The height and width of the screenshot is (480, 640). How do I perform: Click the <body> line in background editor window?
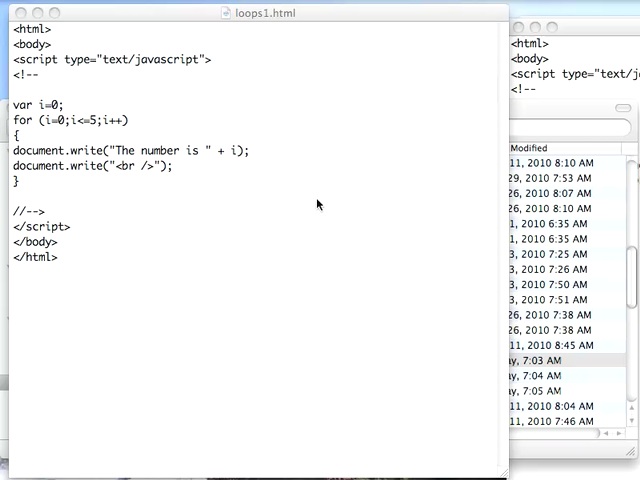click(x=530, y=59)
